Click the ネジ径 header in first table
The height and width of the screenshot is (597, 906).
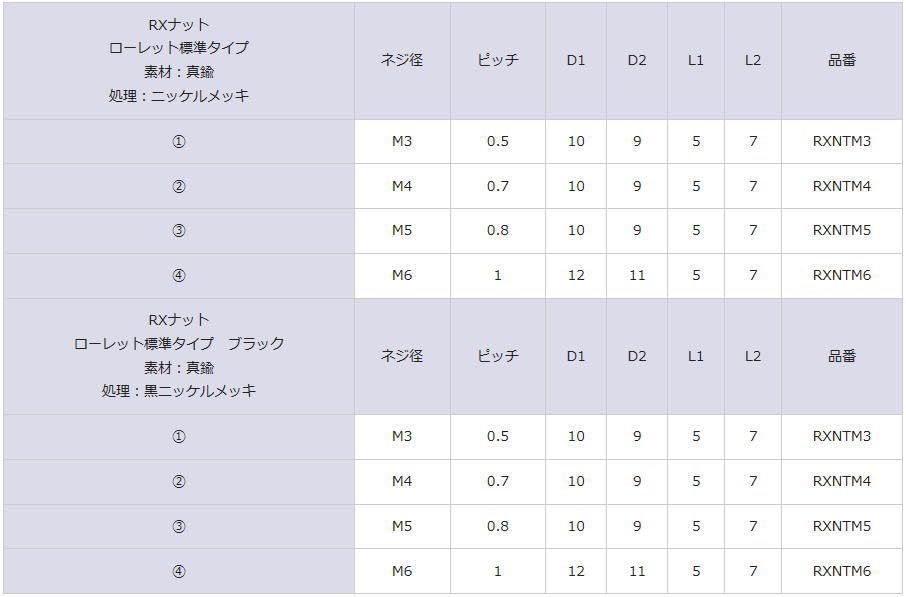(402, 60)
